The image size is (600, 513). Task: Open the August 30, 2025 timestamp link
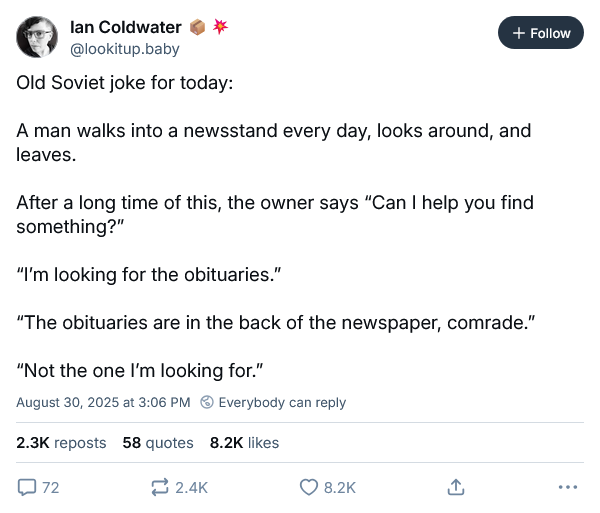103,402
